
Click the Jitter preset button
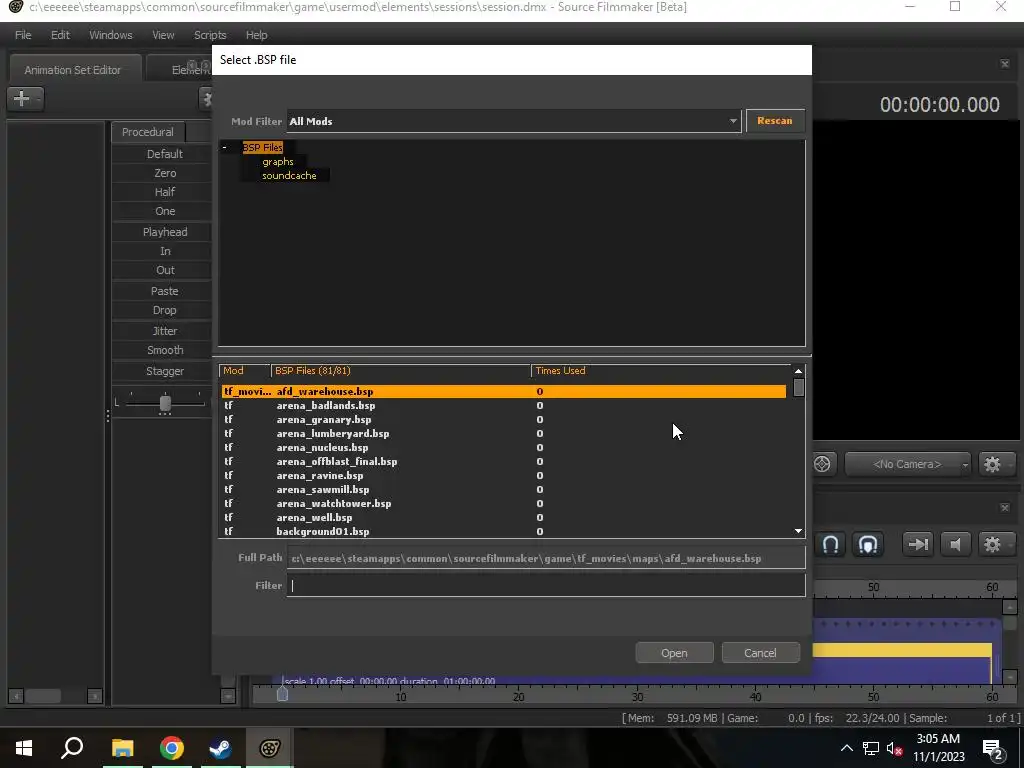point(165,331)
